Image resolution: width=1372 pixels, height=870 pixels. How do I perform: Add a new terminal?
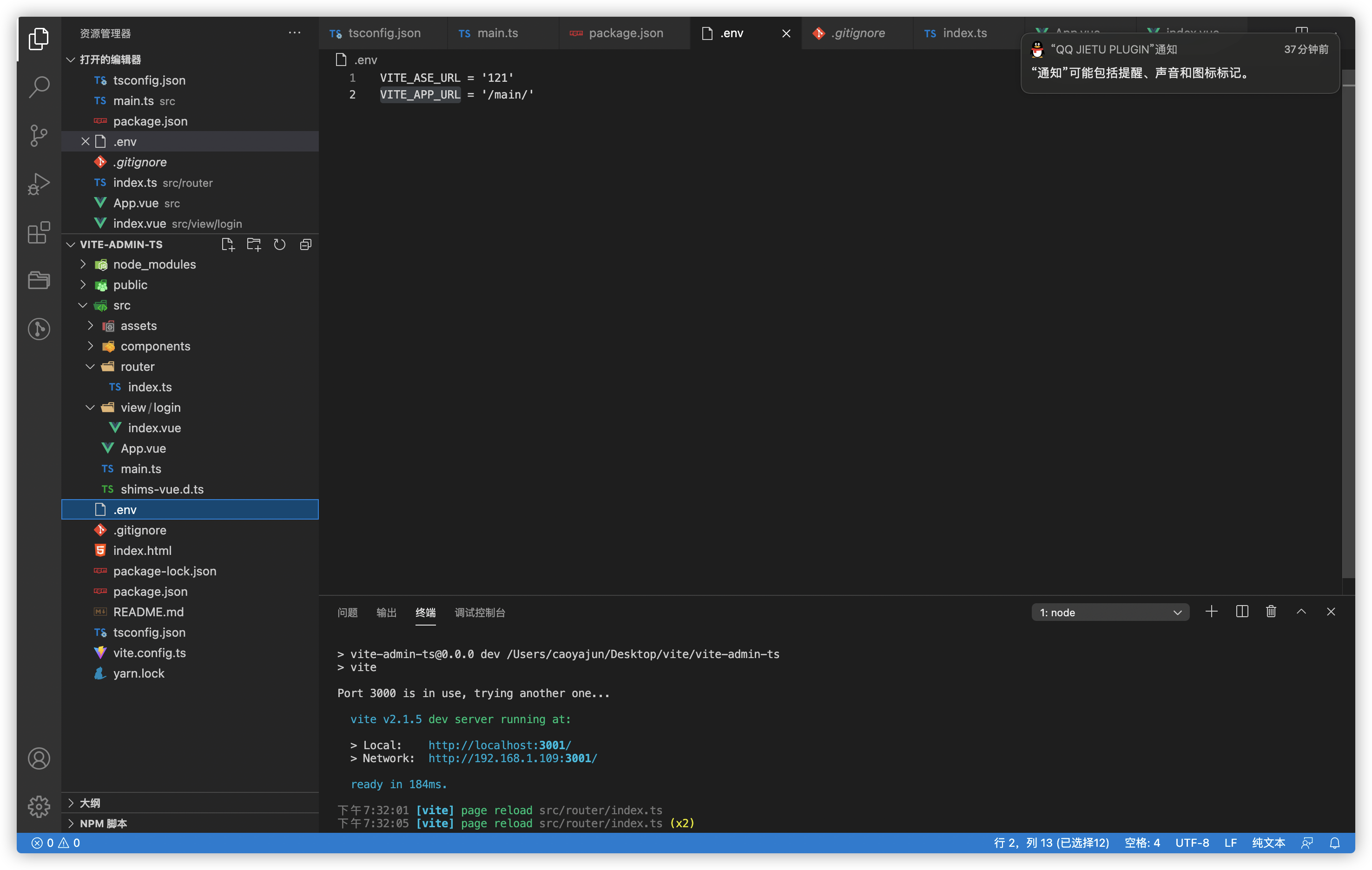pos(1211,612)
